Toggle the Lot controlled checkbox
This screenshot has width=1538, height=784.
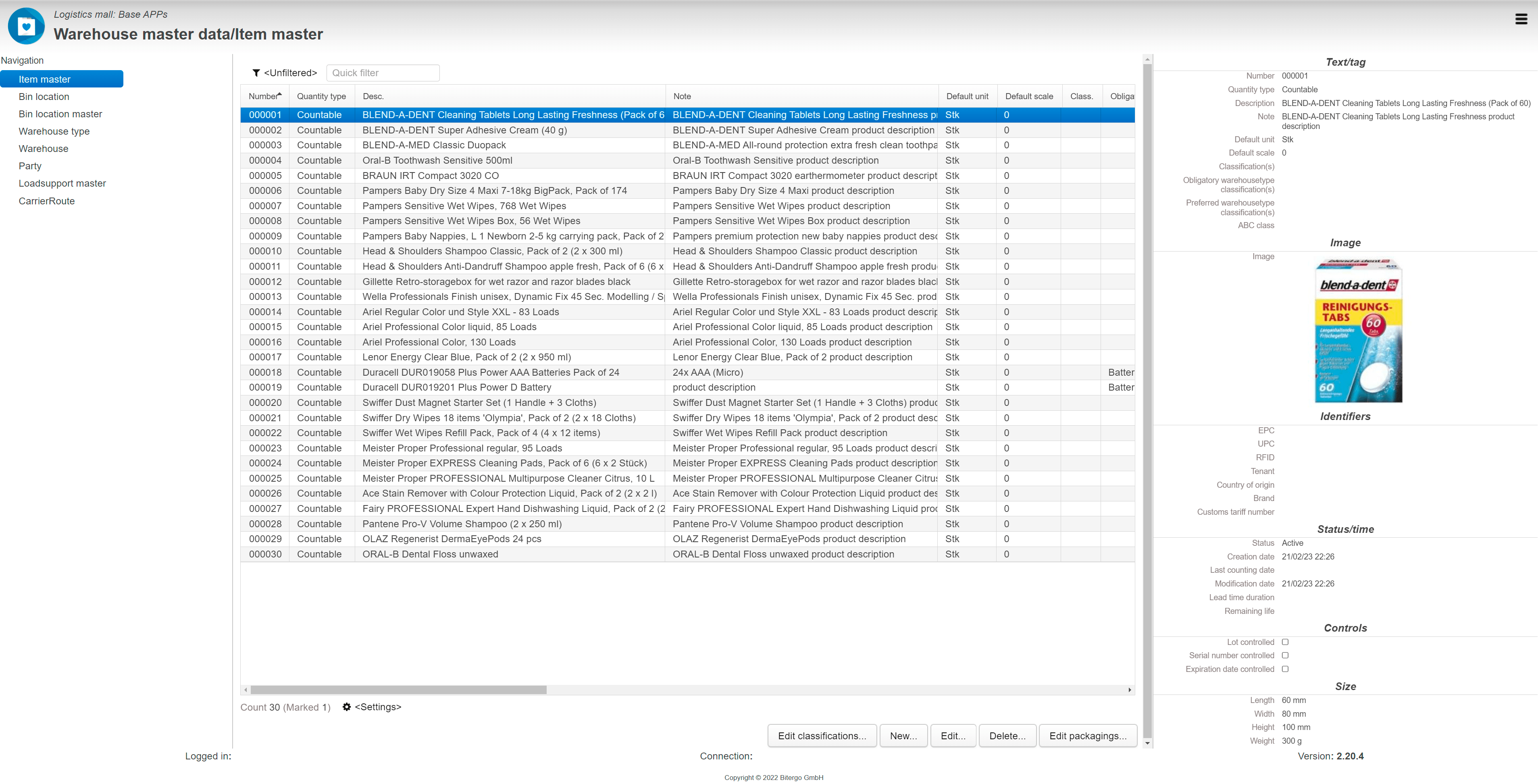pyautogui.click(x=1286, y=642)
